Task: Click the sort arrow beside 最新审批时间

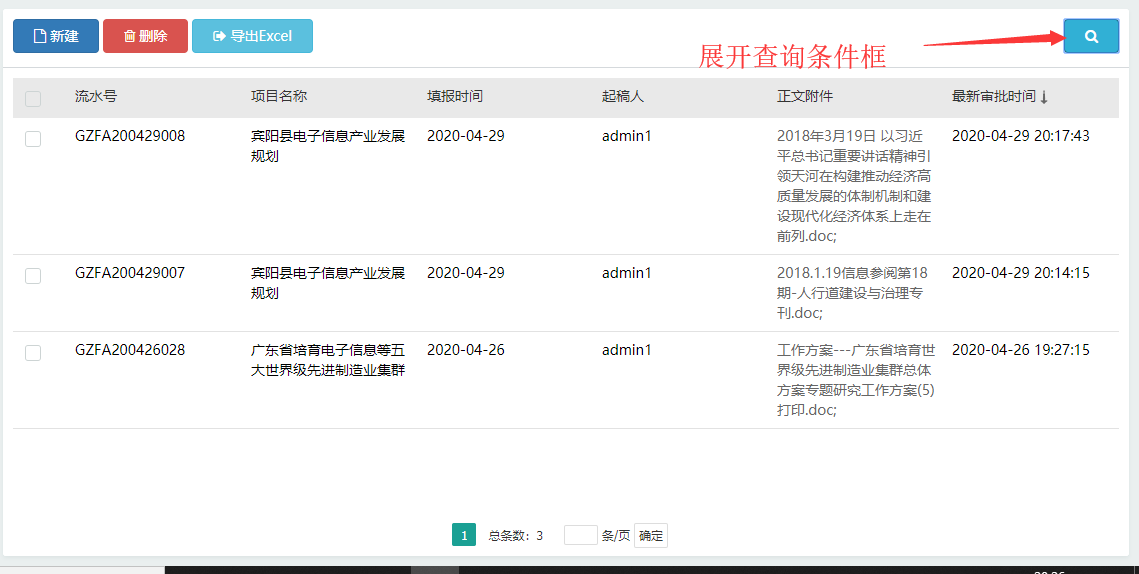Action: pyautogui.click(x=1044, y=97)
